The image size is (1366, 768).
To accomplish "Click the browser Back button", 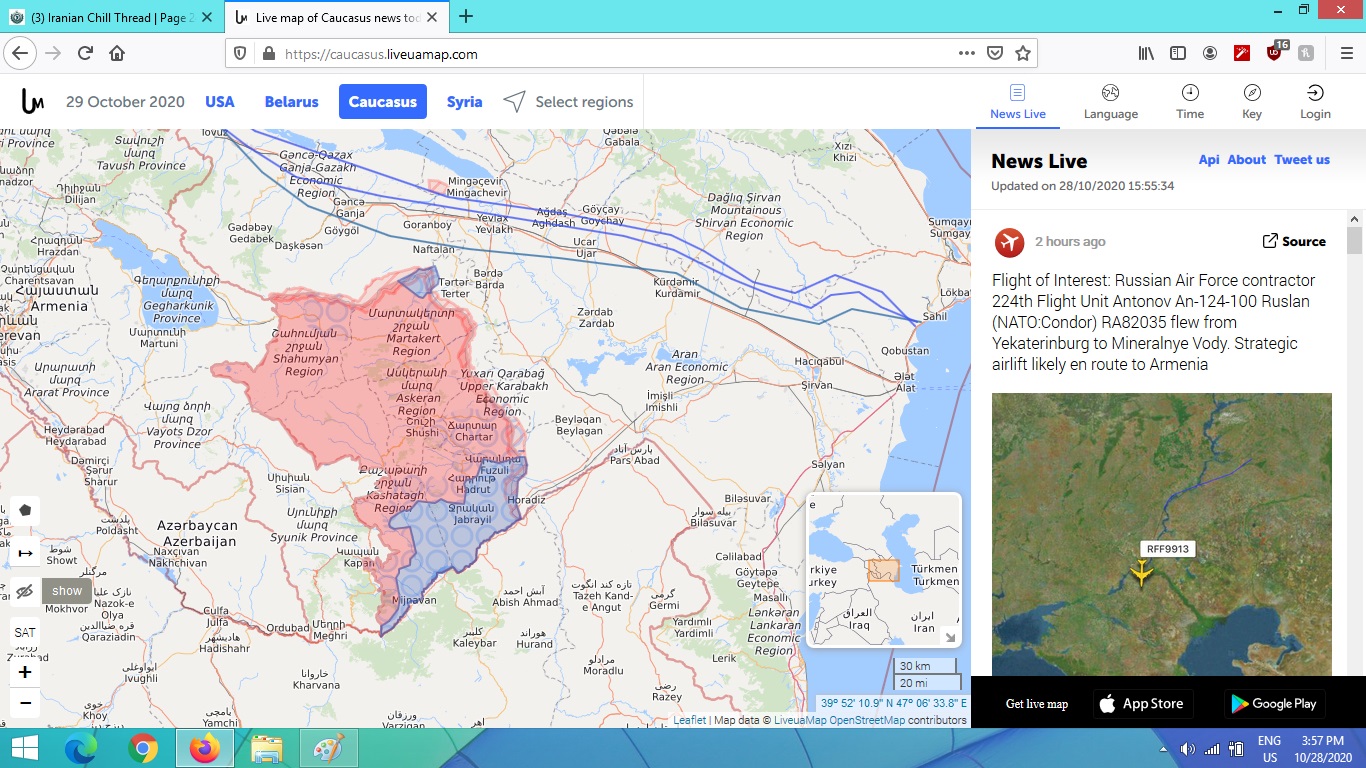I will coord(21,53).
